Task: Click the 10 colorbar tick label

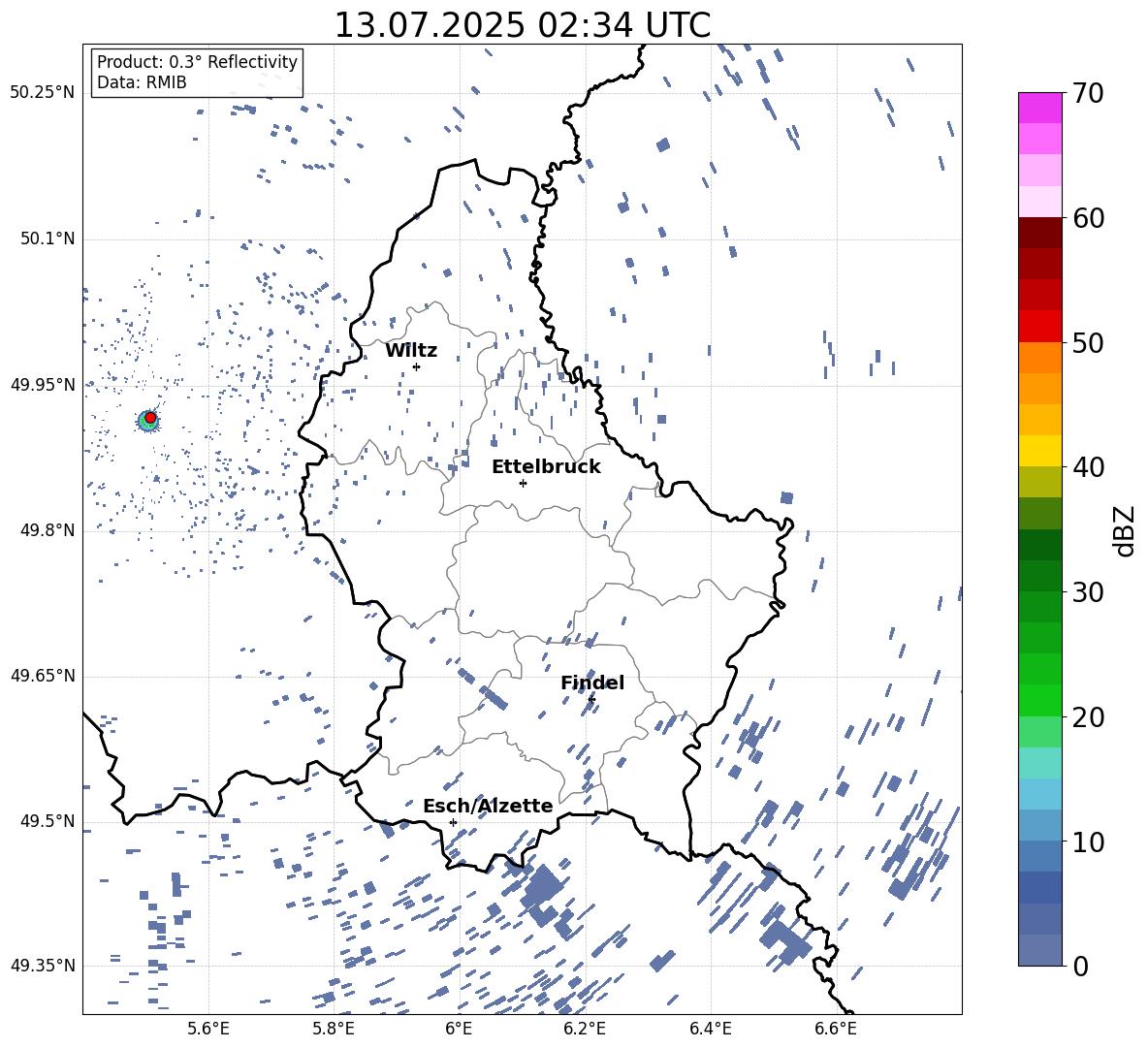Action: click(1088, 842)
